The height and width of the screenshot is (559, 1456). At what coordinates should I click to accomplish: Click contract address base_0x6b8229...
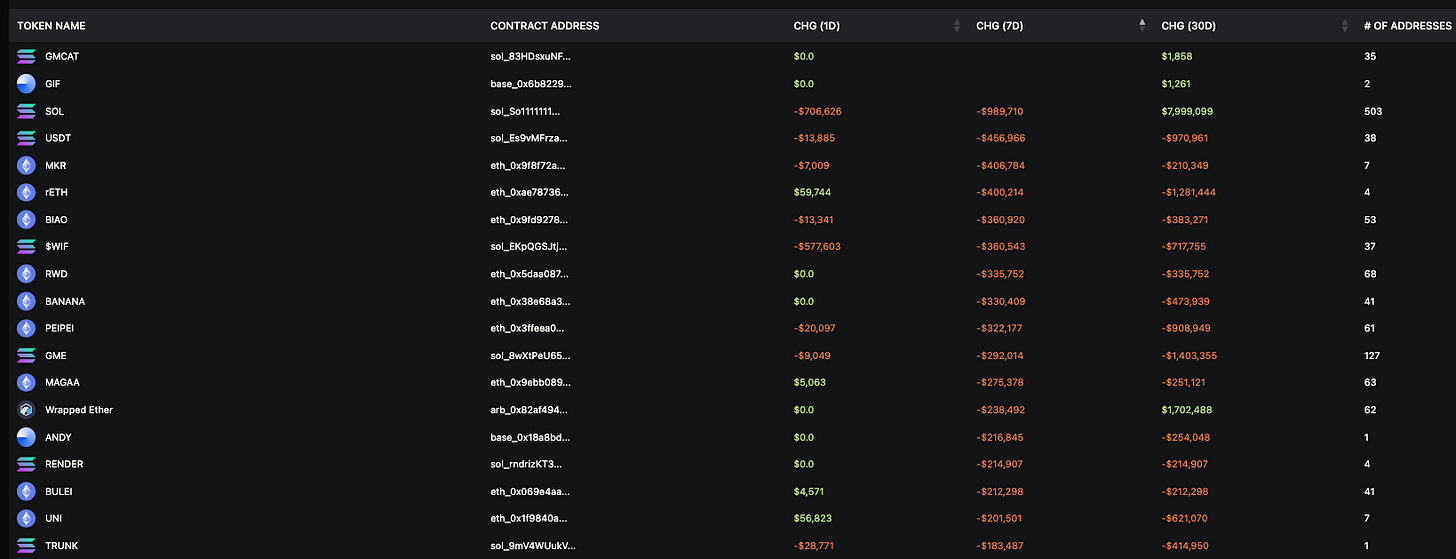(531, 84)
